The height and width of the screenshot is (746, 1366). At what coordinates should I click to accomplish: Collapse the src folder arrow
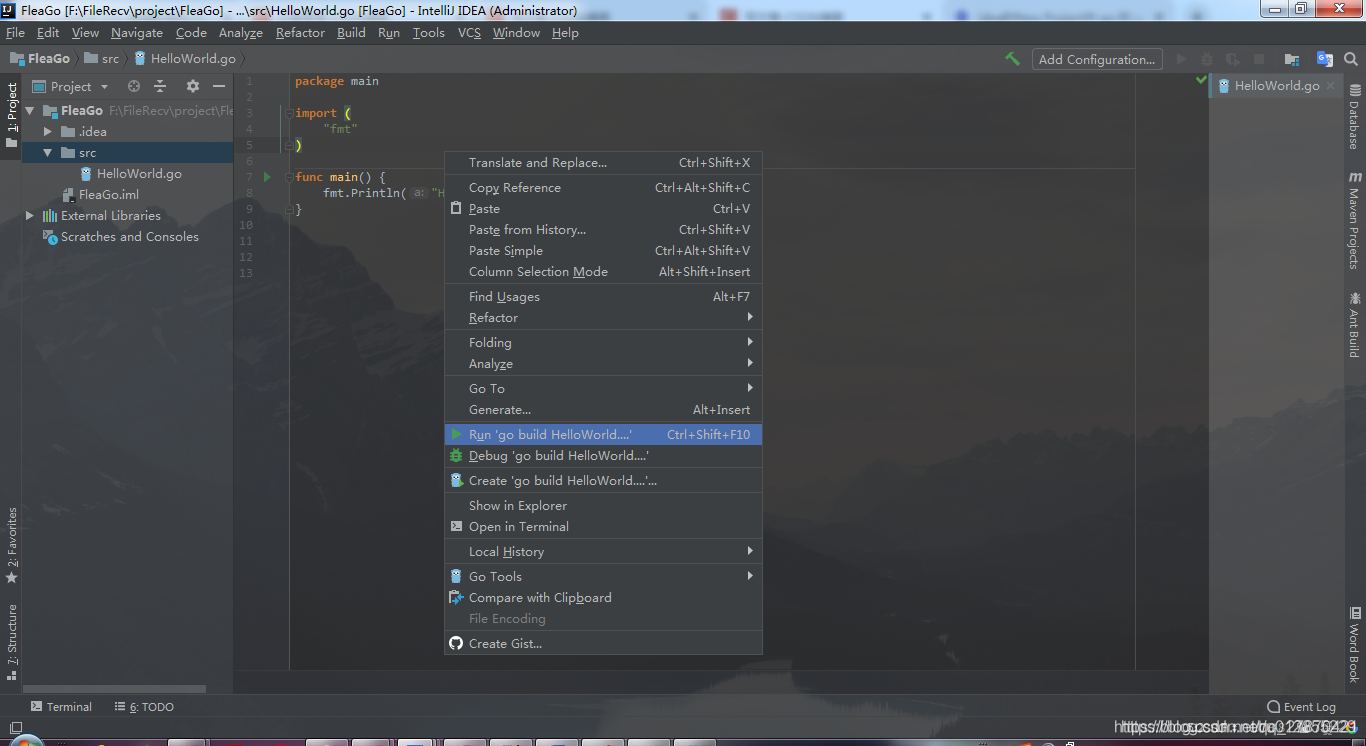point(47,153)
